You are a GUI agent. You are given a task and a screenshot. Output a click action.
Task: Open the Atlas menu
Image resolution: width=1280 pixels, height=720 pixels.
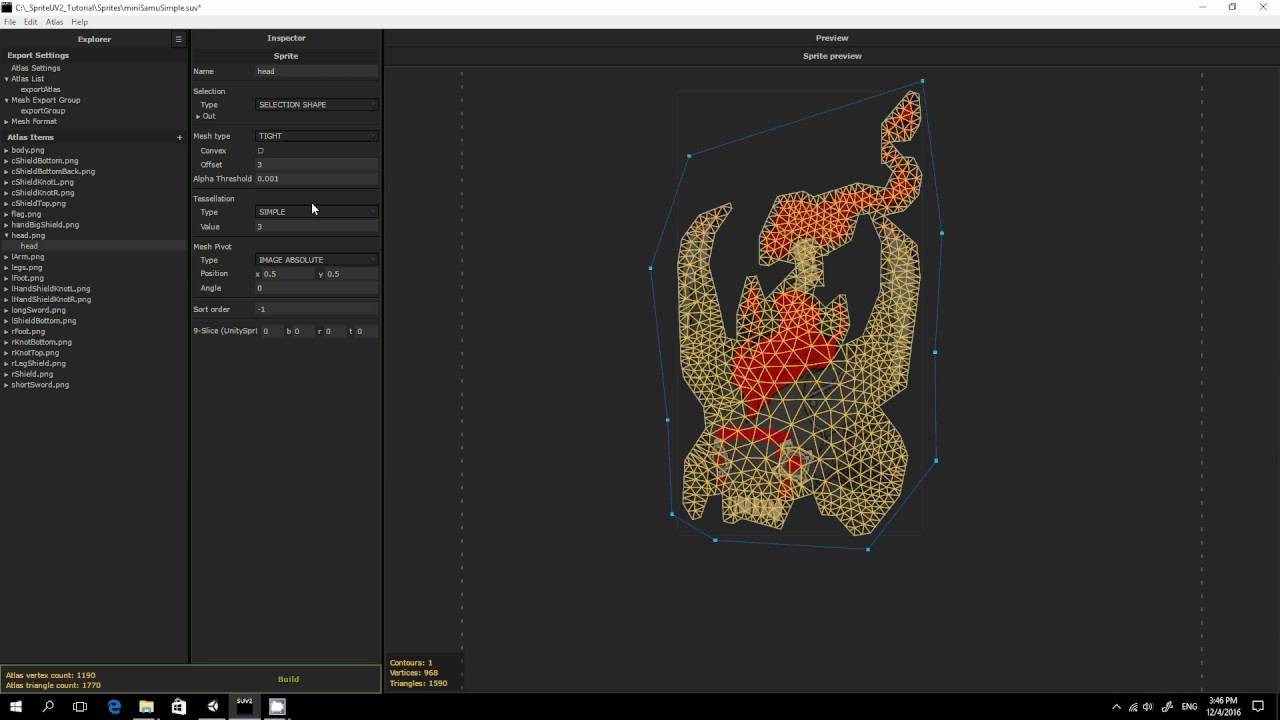click(54, 21)
